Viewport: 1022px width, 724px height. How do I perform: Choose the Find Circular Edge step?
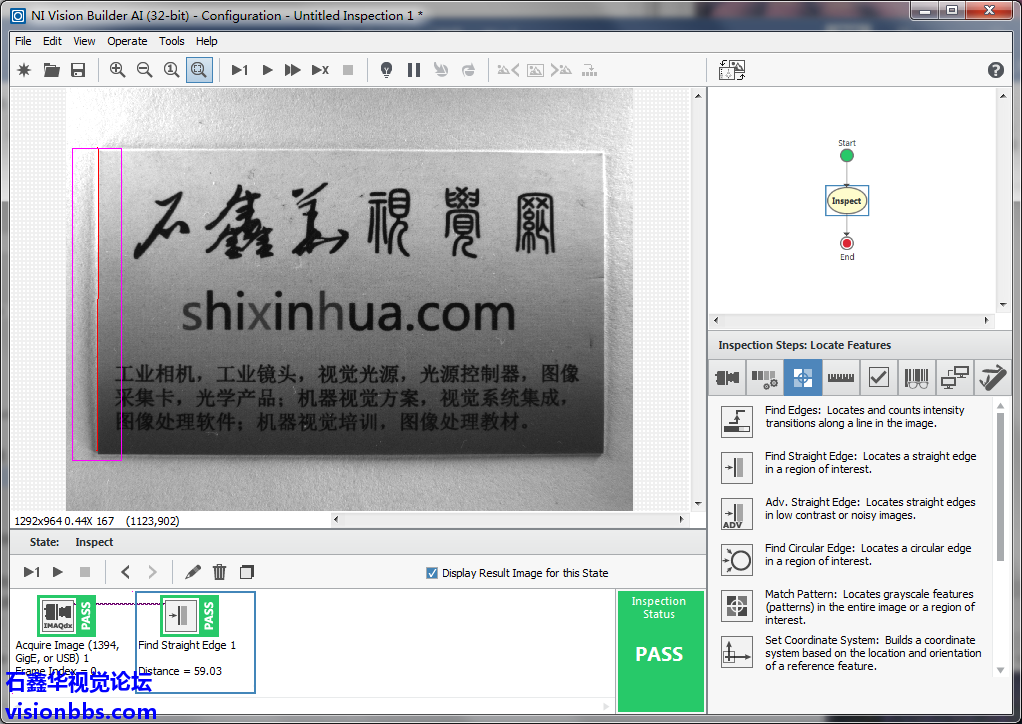tap(737, 558)
